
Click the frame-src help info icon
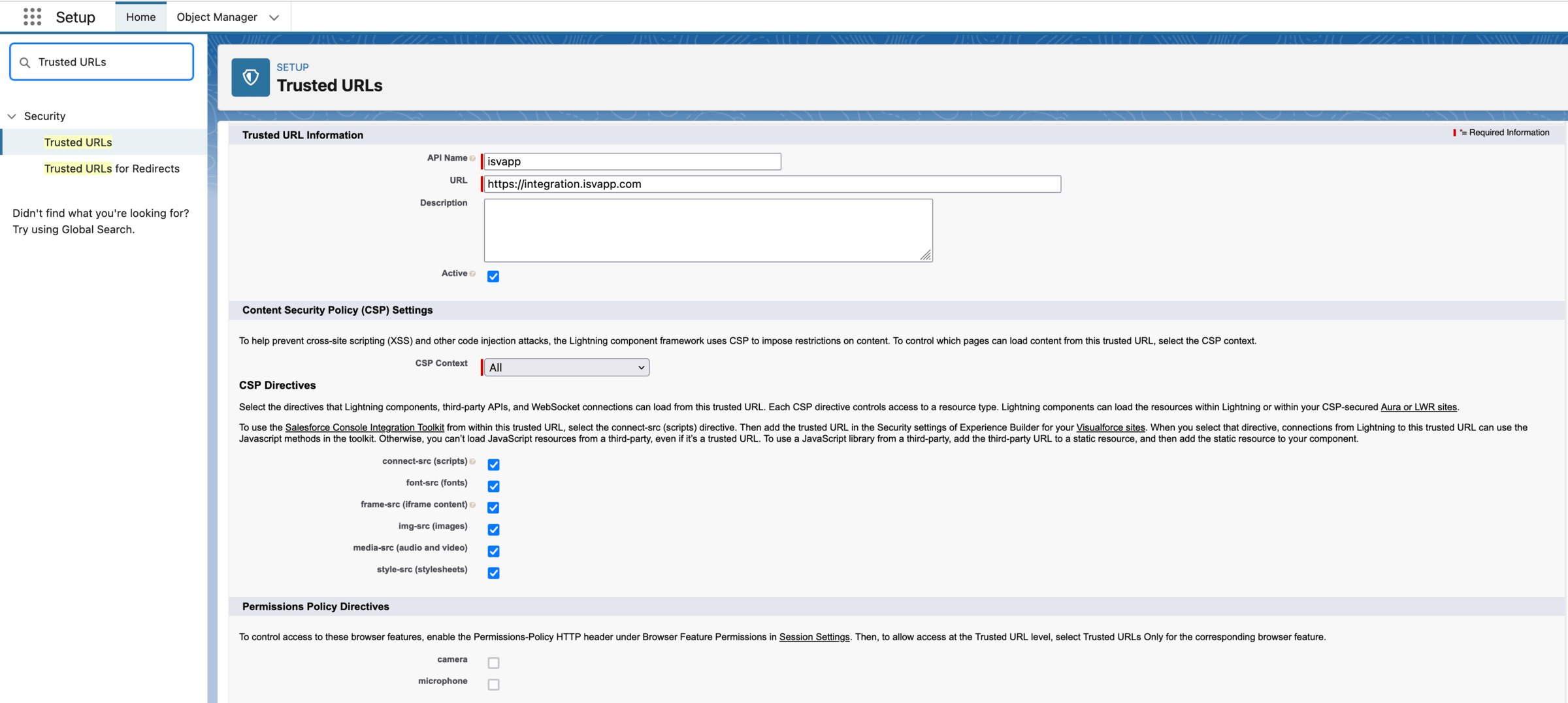click(x=472, y=505)
